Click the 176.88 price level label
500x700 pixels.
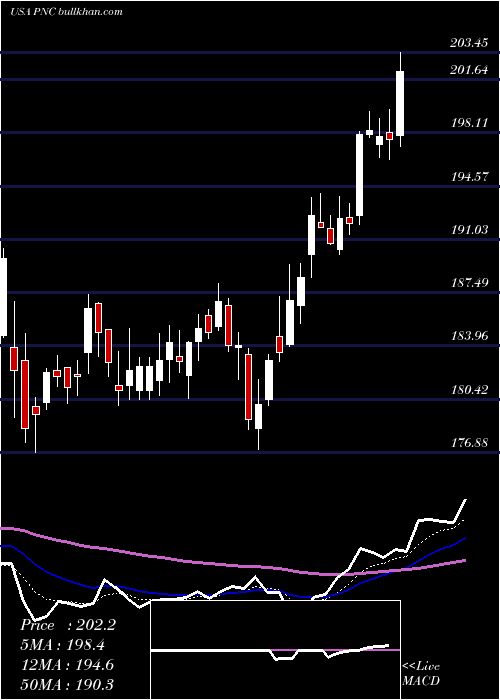469,443
